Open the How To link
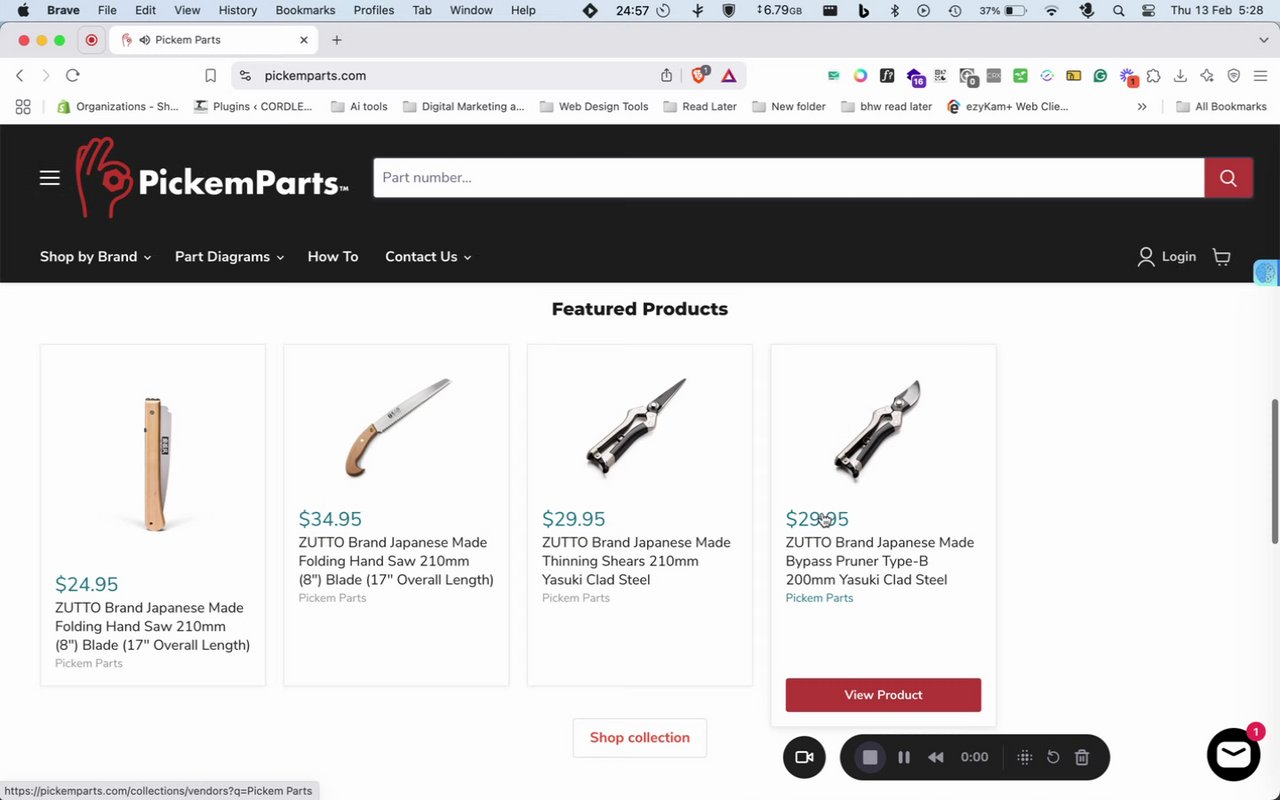This screenshot has width=1280, height=800. coord(333,257)
